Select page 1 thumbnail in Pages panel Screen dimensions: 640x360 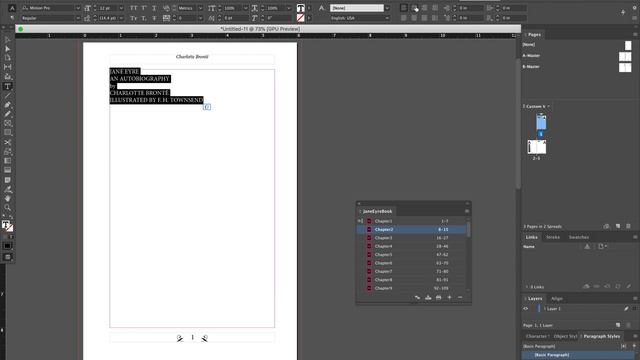(x=541, y=122)
